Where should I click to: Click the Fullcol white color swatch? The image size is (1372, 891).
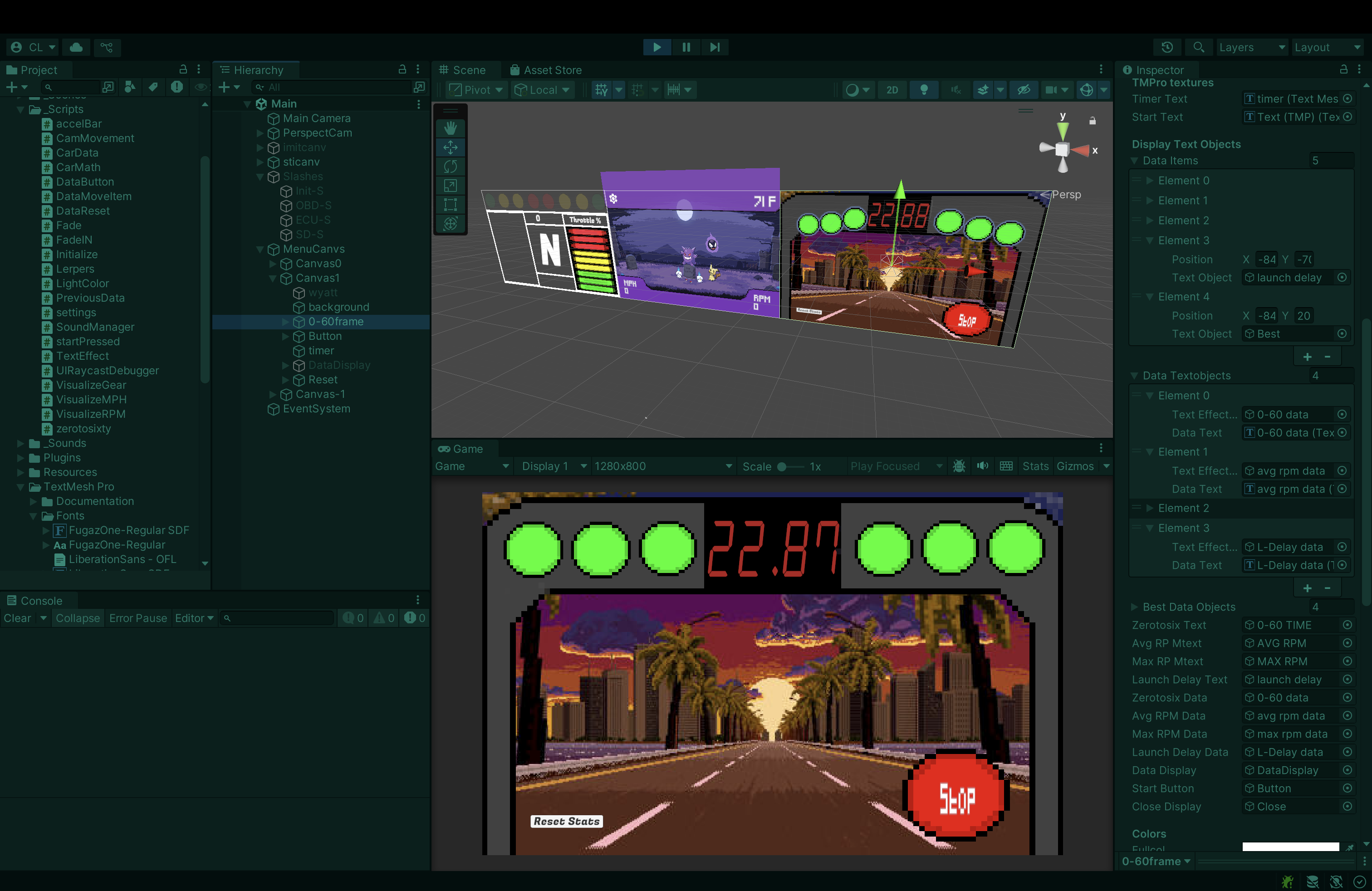tap(1290, 847)
